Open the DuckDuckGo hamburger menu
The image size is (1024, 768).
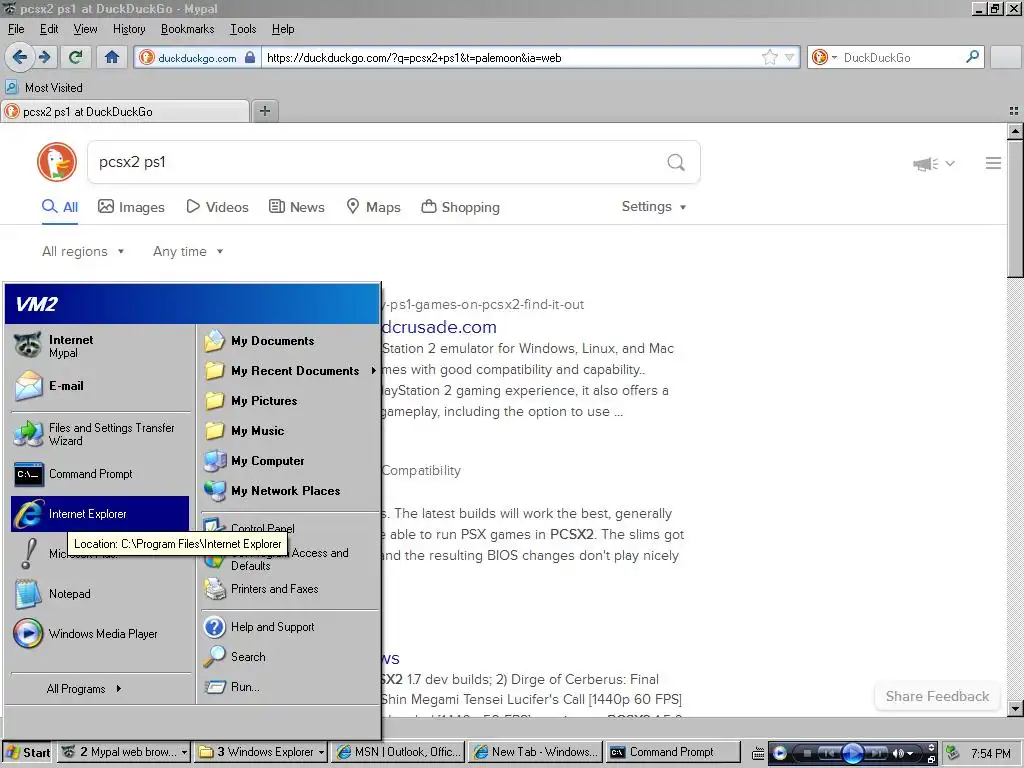click(993, 163)
